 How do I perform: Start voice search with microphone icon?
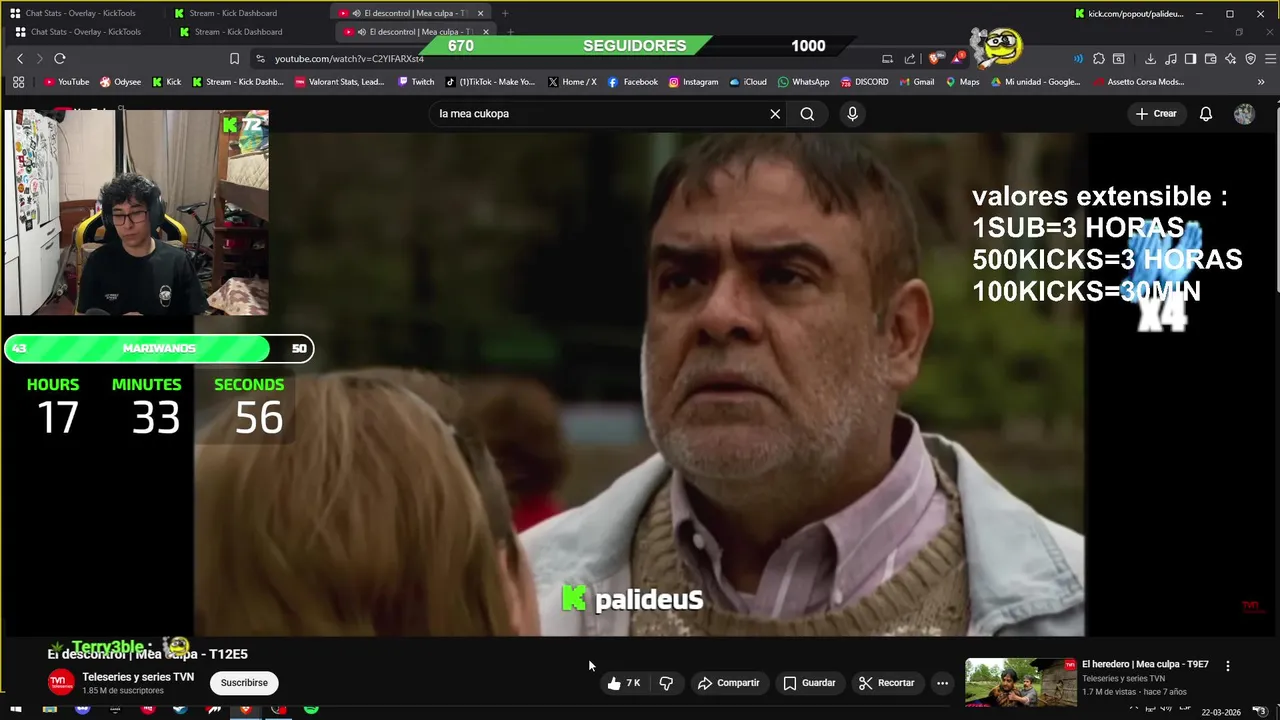click(x=852, y=114)
